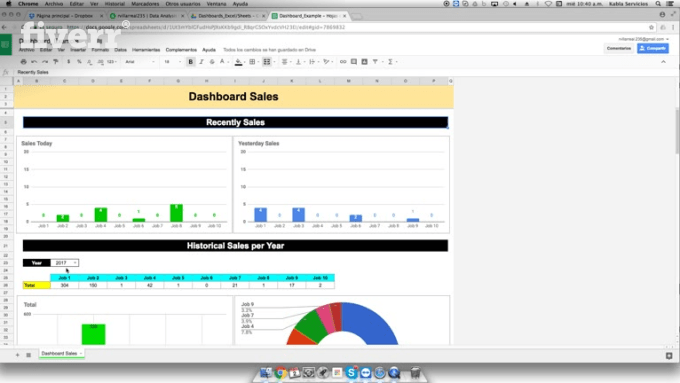The image size is (680, 383).
Task: Open the Arial font family dropdown
Action: pos(140,62)
